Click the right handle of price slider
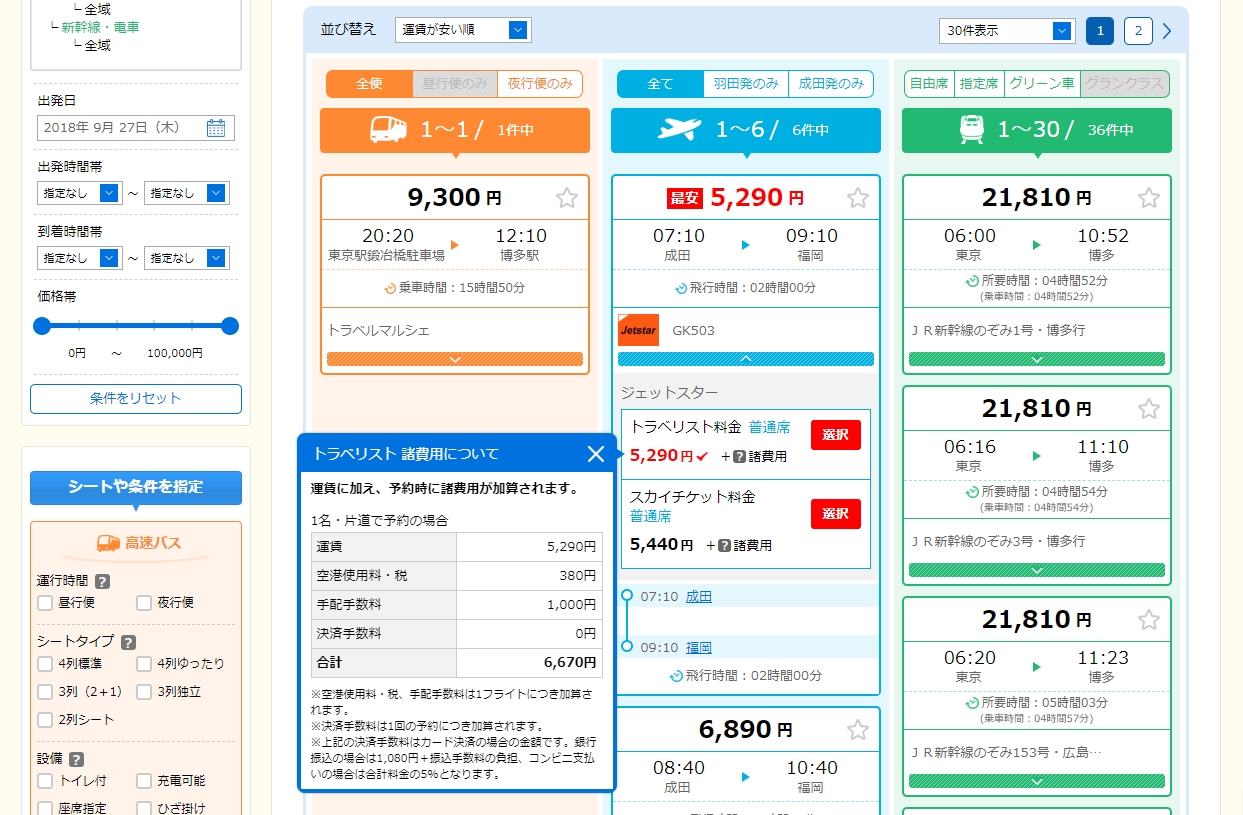The height and width of the screenshot is (815, 1243). coord(230,326)
